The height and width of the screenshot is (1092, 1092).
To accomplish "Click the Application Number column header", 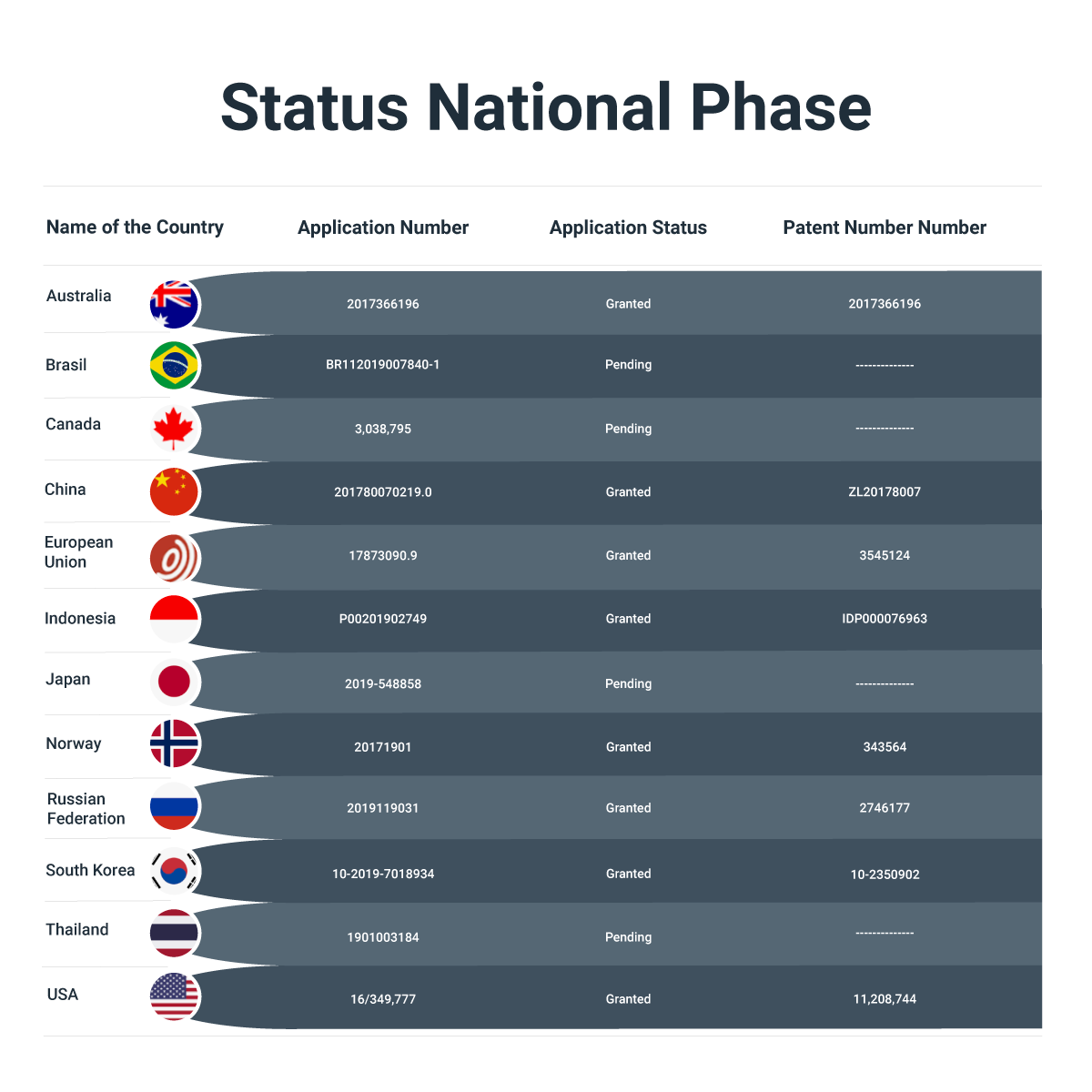I will pos(383,227).
